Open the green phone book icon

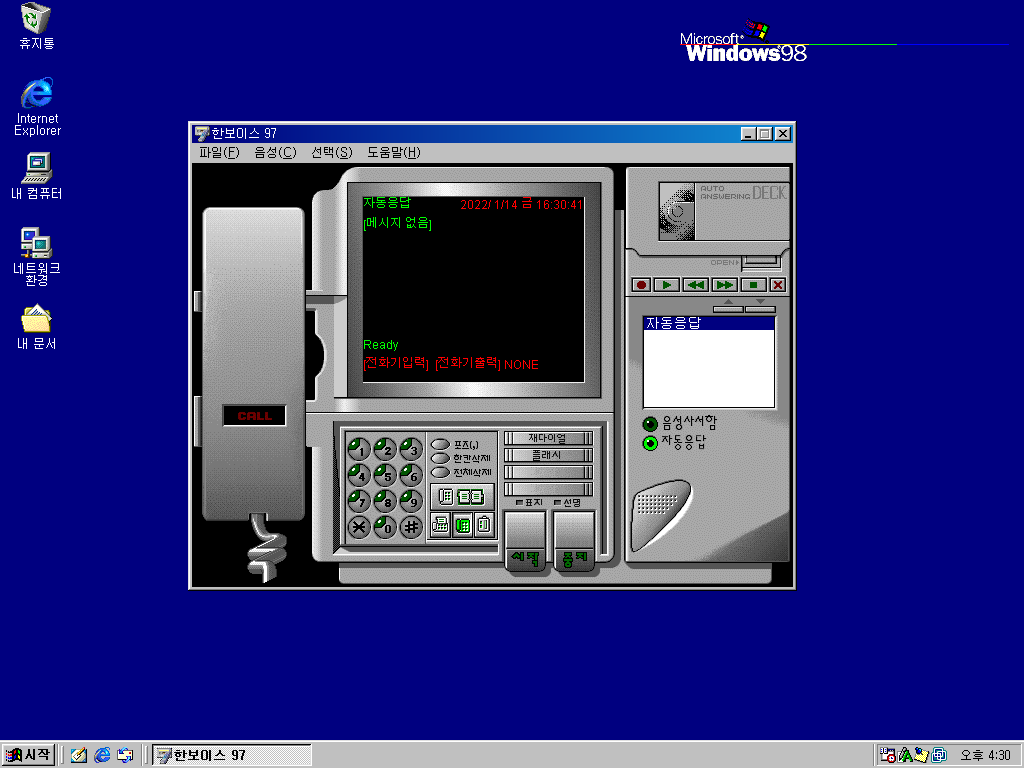point(471,497)
